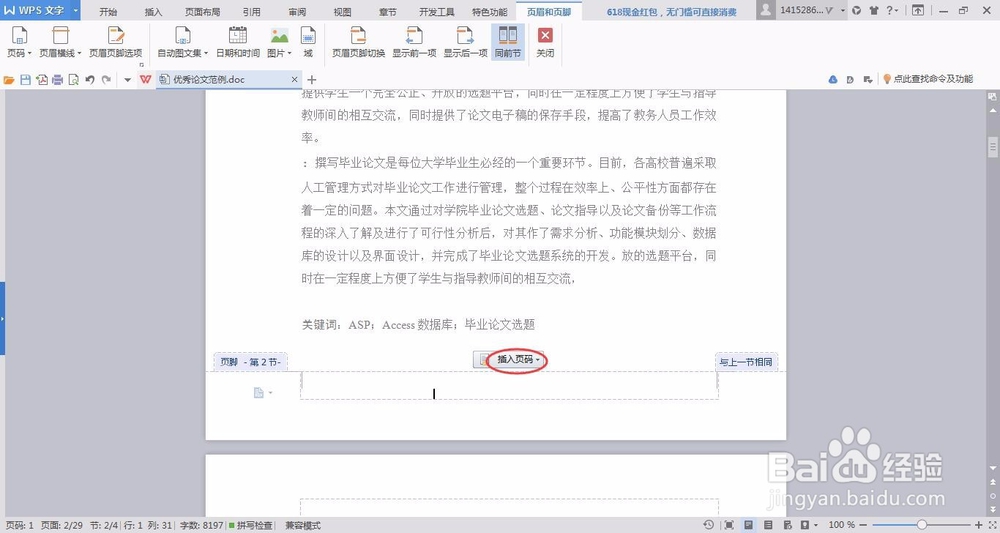Click the red WPS home icon
This screenshot has width=1000, height=533.
click(x=145, y=80)
